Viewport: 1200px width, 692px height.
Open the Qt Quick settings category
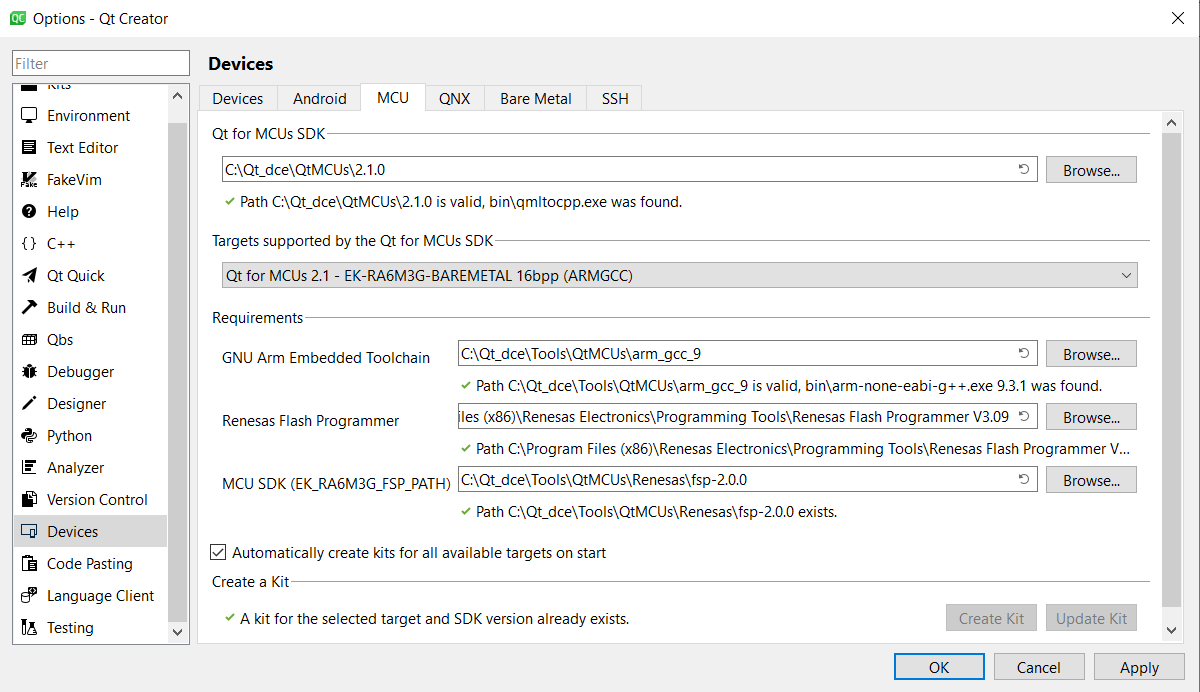pos(75,276)
